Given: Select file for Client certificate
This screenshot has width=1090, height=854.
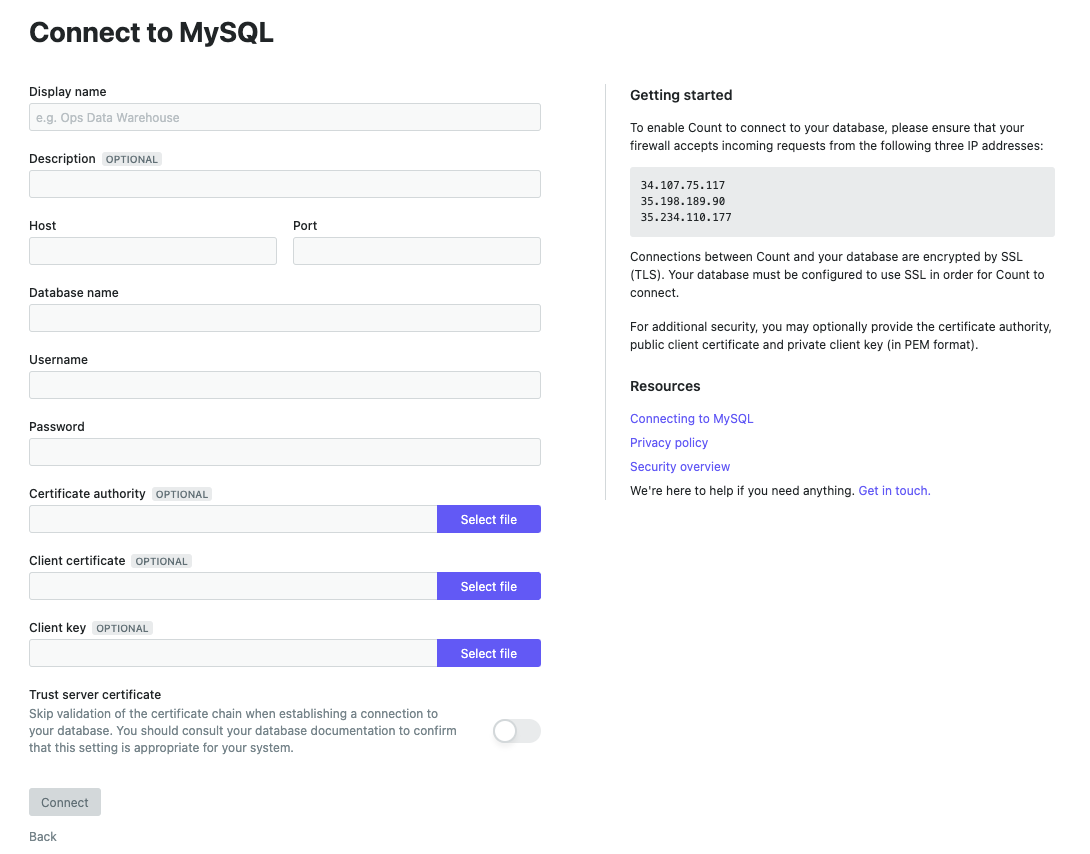Looking at the screenshot, I should pyautogui.click(x=489, y=586).
